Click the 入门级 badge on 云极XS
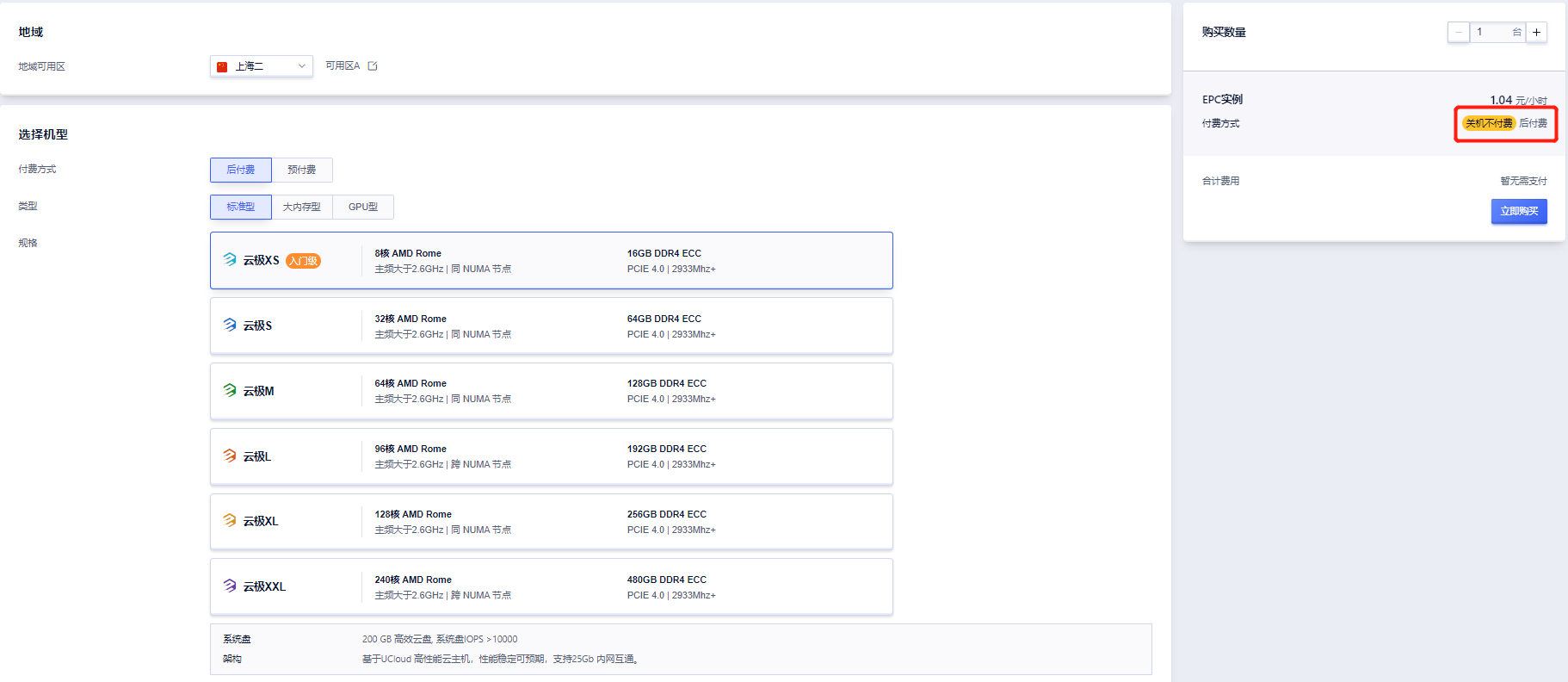1568x682 pixels. (303, 261)
